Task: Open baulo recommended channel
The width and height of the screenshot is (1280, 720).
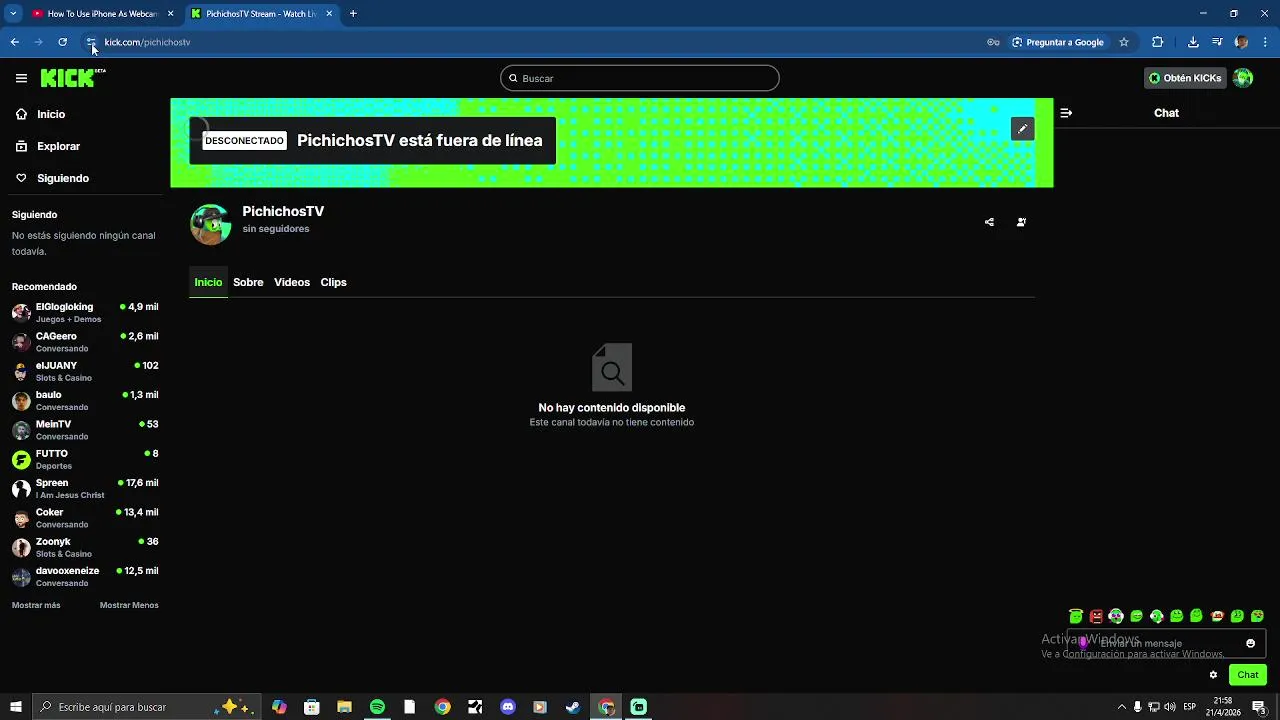Action: [x=85, y=400]
